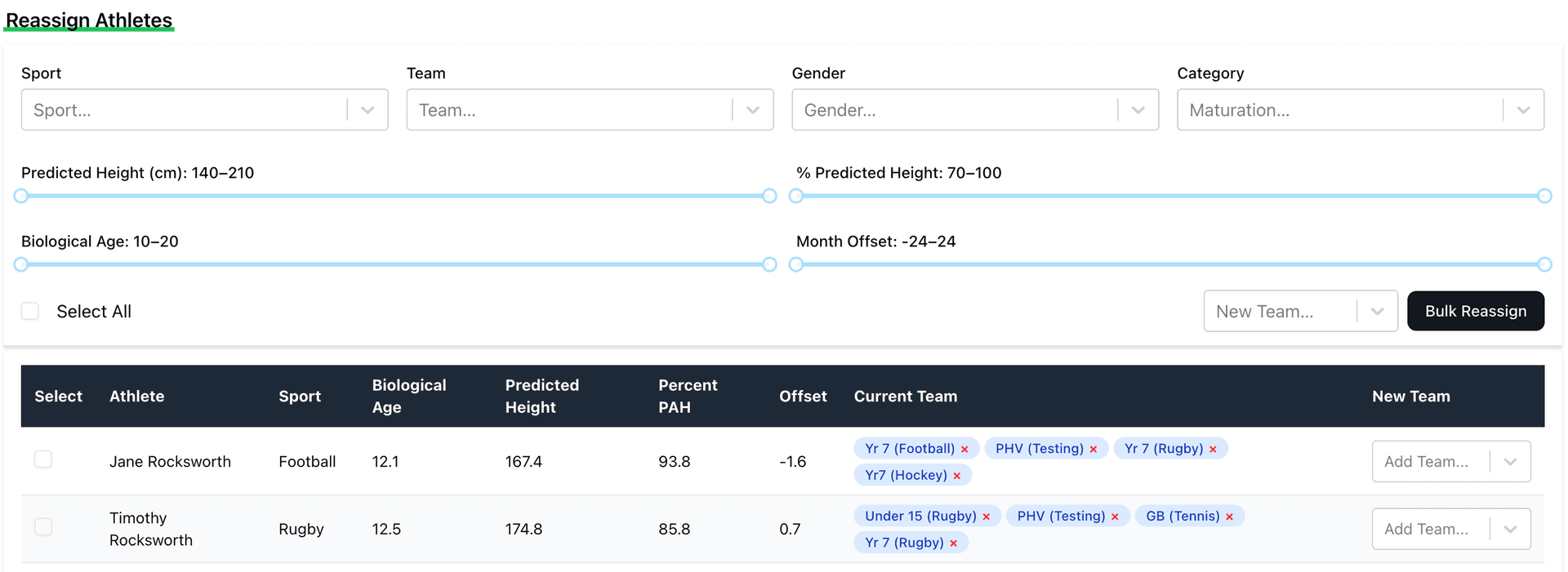Remove Yr 7 (Rugby) tag from Jane's row
1568x572 pixels.
(x=1213, y=450)
